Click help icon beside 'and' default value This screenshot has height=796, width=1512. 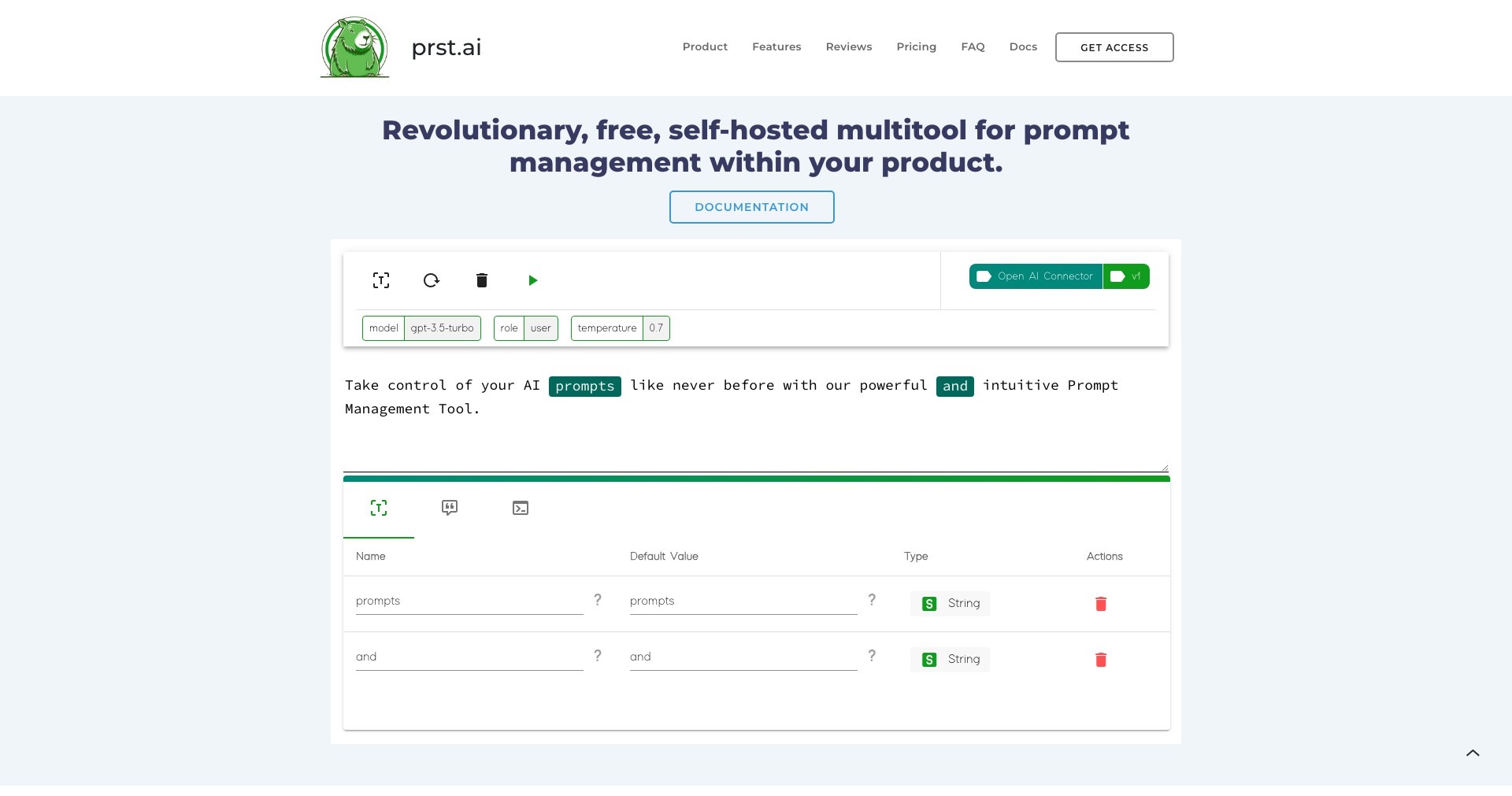pos(872,656)
